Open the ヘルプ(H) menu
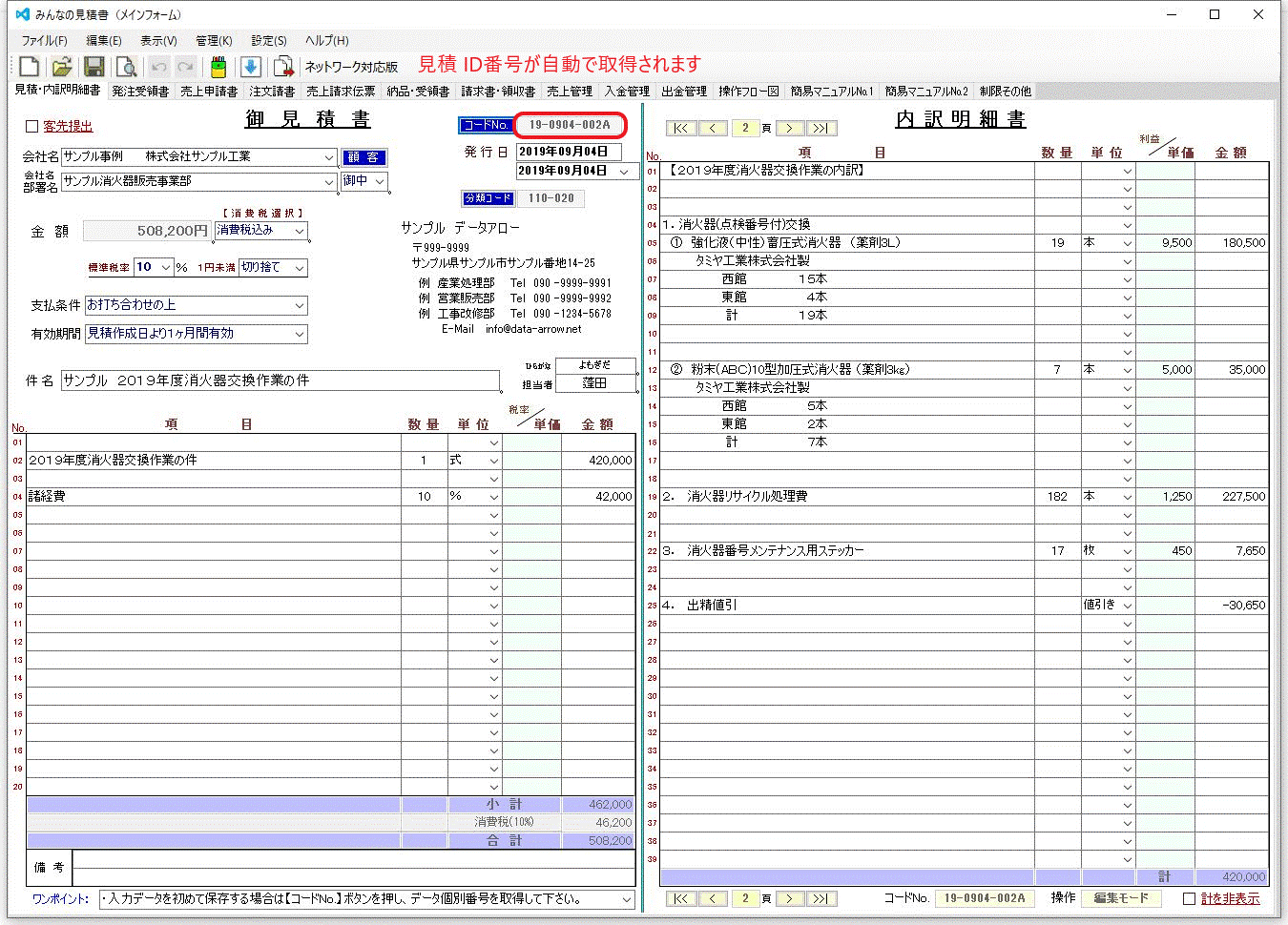Screen dimensions: 1288x925 tap(327, 41)
